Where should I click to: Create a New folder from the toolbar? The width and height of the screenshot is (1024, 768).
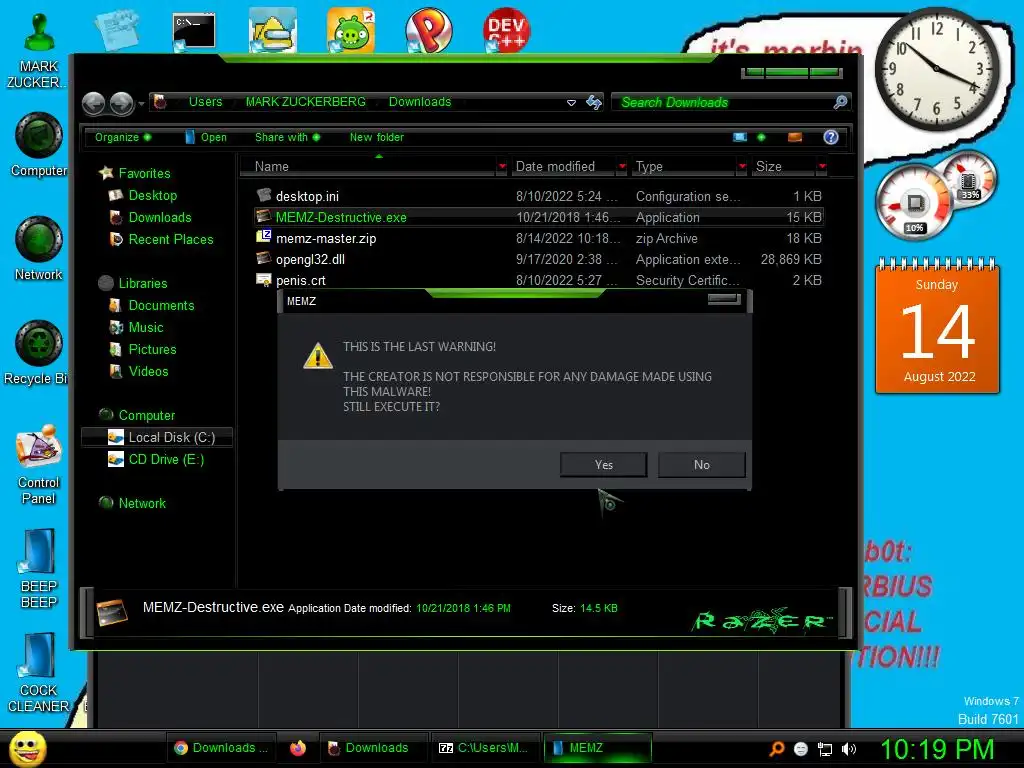pos(376,137)
